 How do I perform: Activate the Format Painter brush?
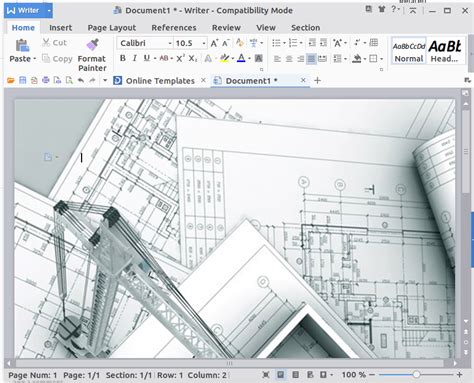pos(92,45)
